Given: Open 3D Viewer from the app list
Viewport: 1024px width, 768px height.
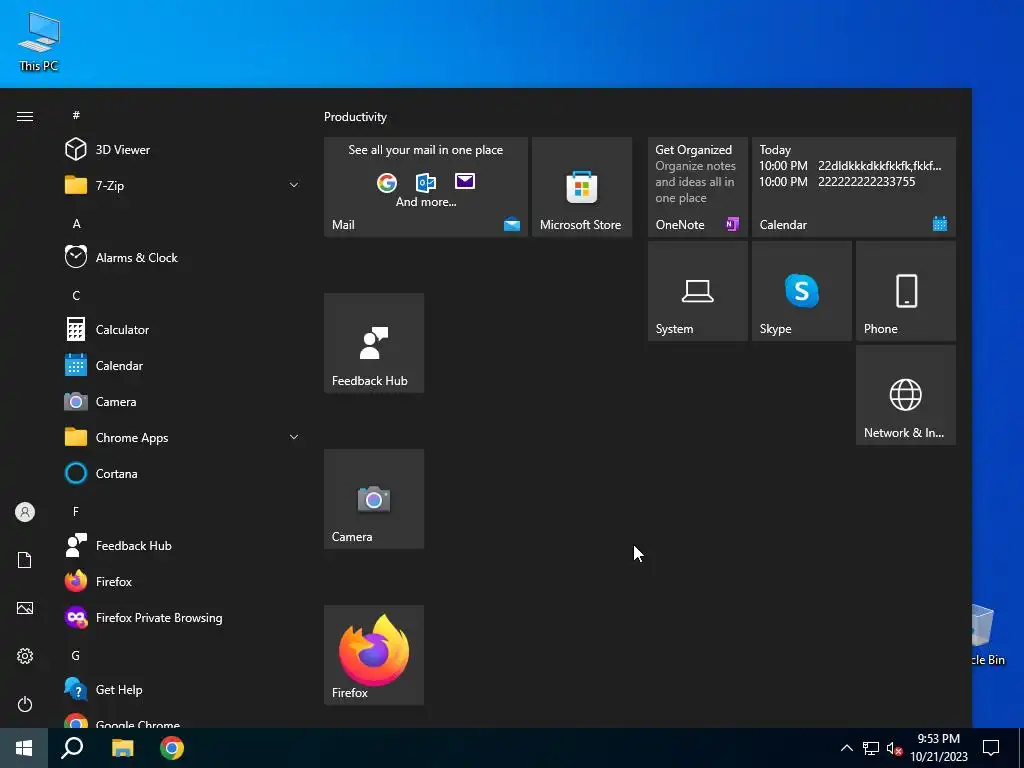Looking at the screenshot, I should [x=183, y=150].
